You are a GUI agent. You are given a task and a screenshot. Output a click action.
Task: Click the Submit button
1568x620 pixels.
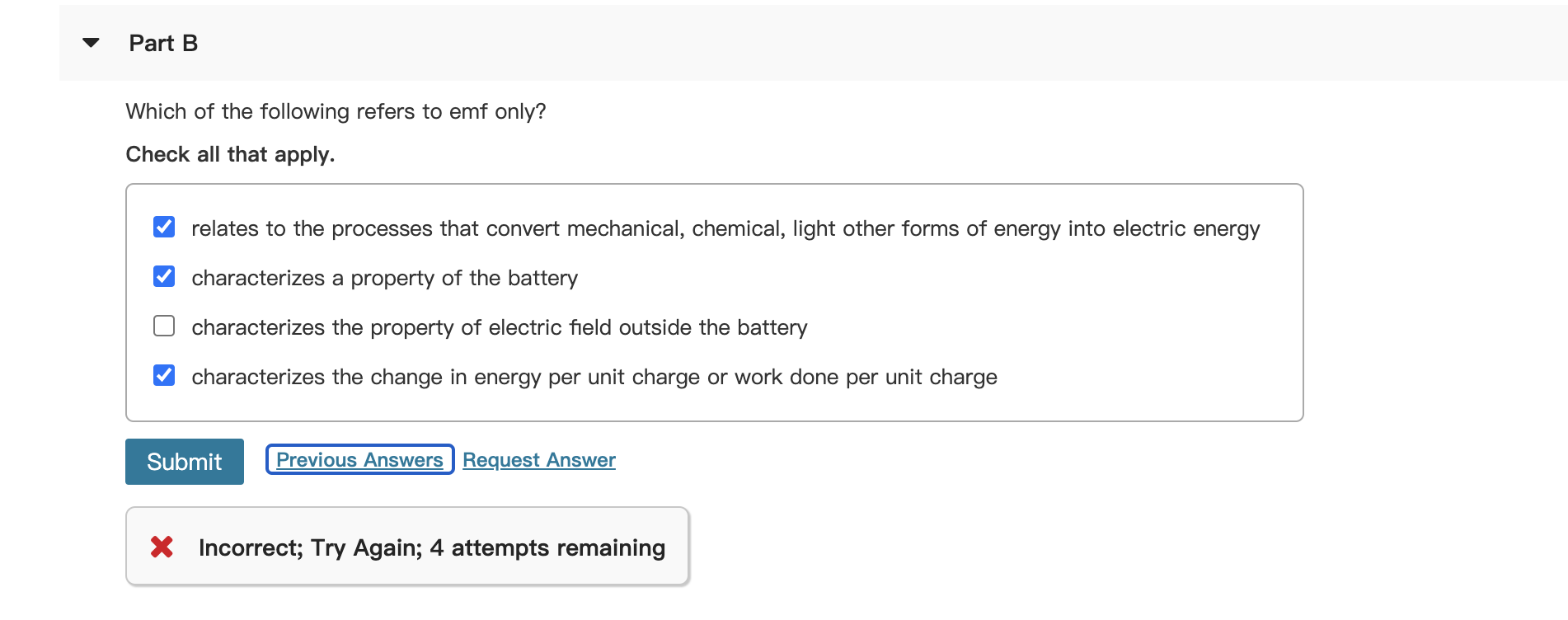pyautogui.click(x=184, y=462)
